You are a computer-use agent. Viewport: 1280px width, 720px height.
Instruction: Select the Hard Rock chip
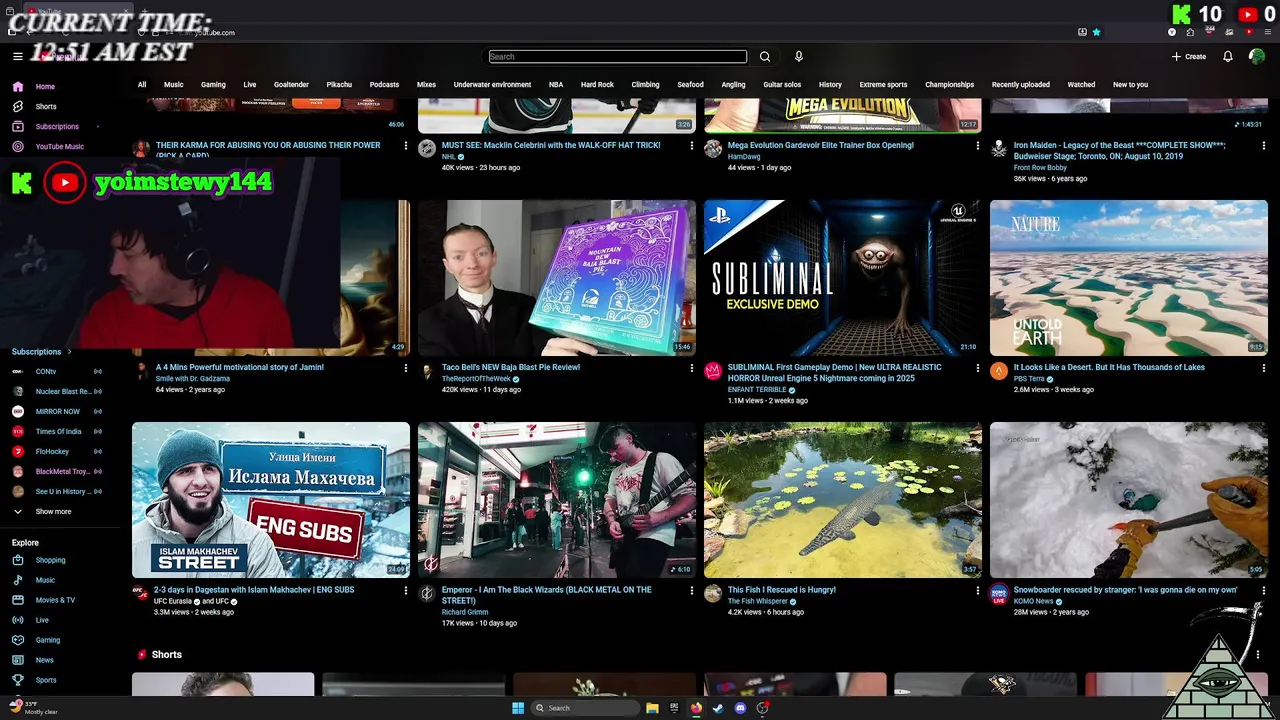[x=597, y=85]
